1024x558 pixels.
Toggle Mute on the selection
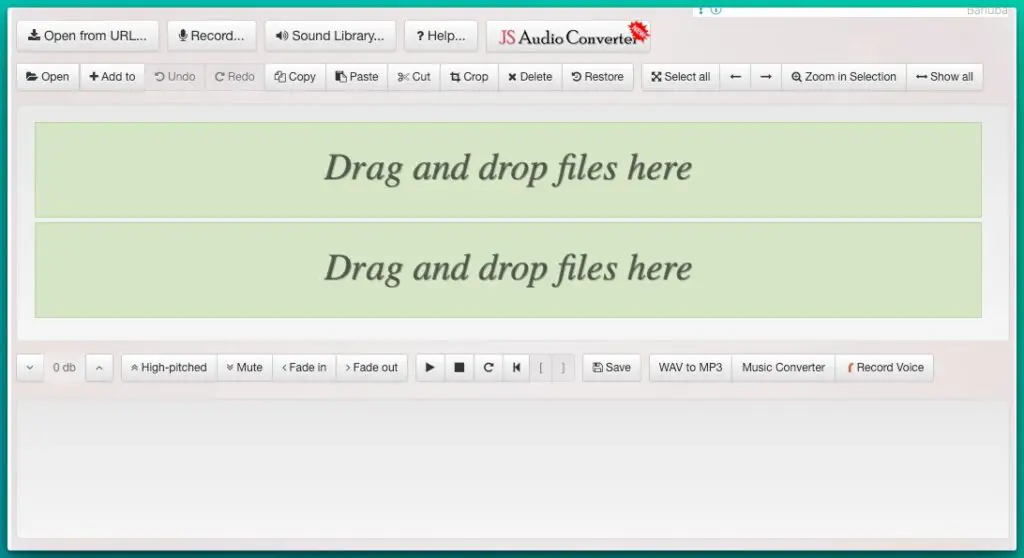click(x=244, y=367)
